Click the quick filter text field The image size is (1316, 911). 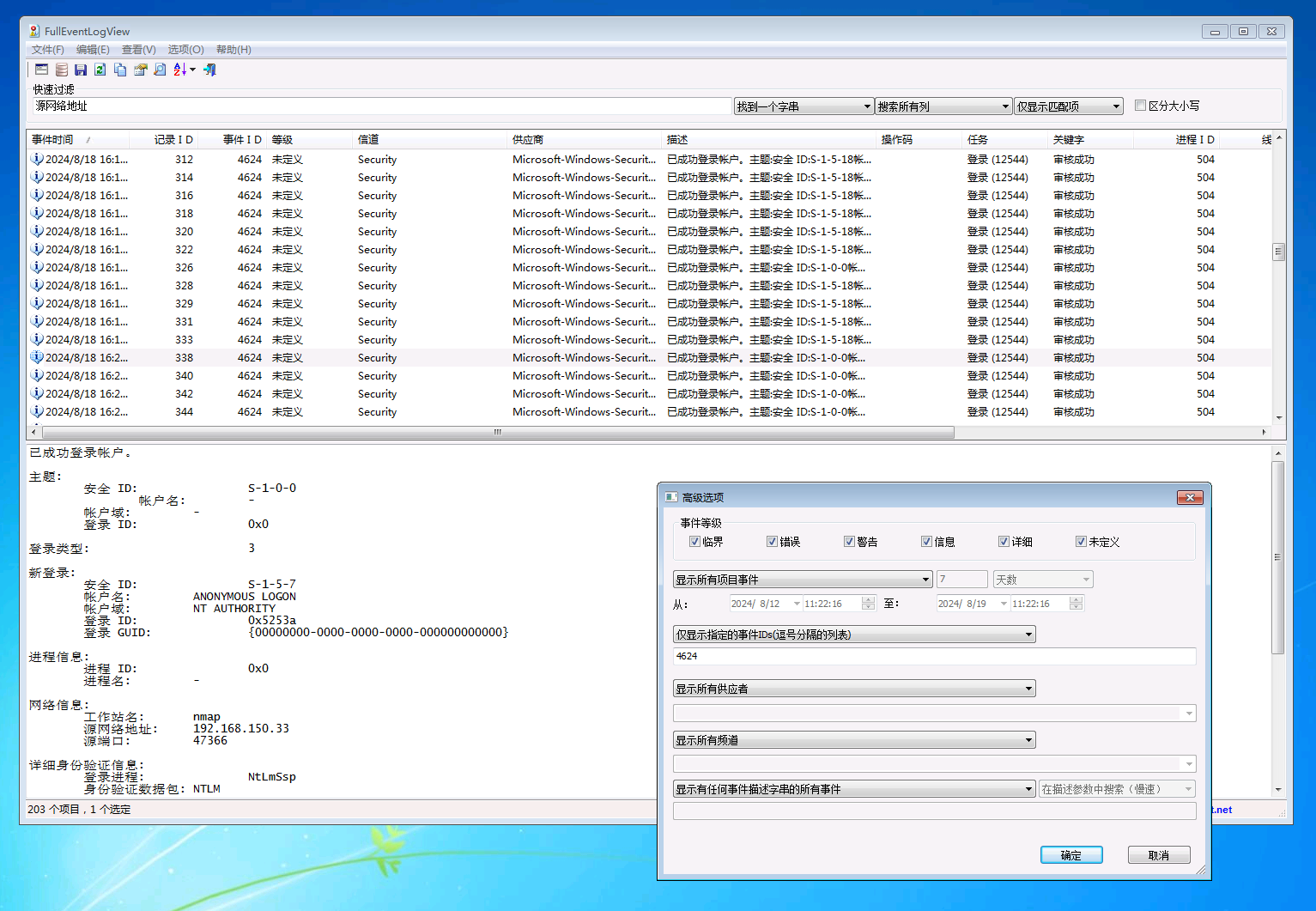point(382,106)
